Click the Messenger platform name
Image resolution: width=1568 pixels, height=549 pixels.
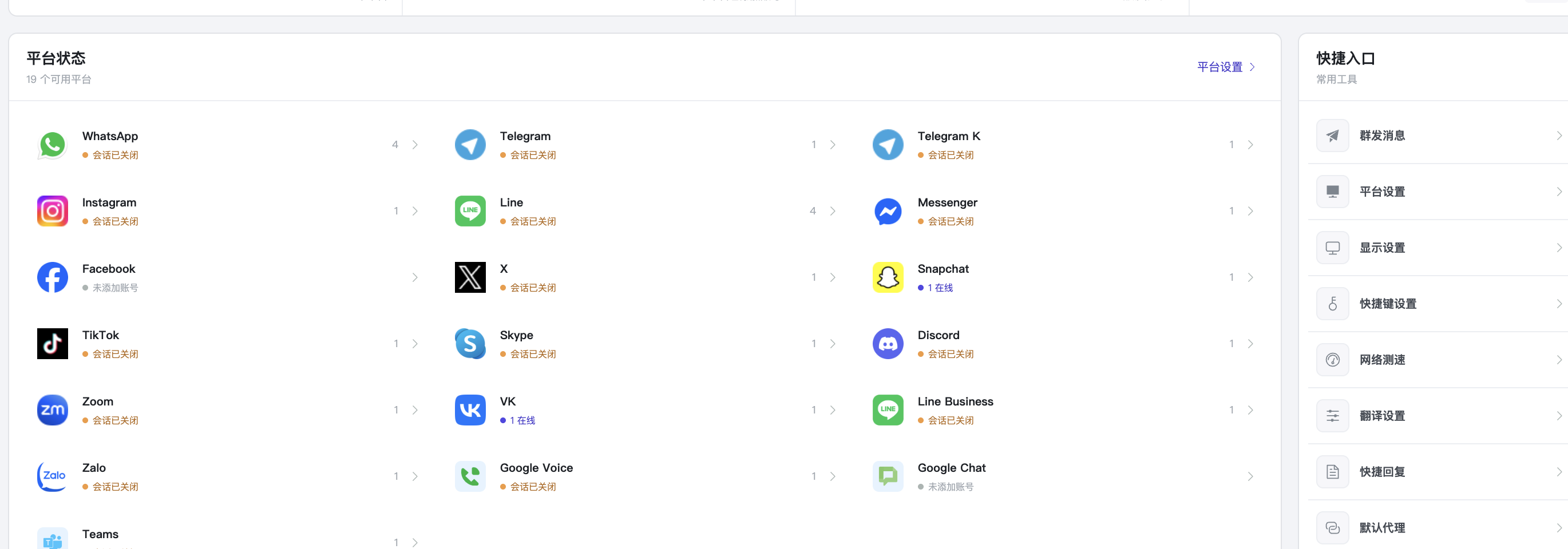pos(947,202)
